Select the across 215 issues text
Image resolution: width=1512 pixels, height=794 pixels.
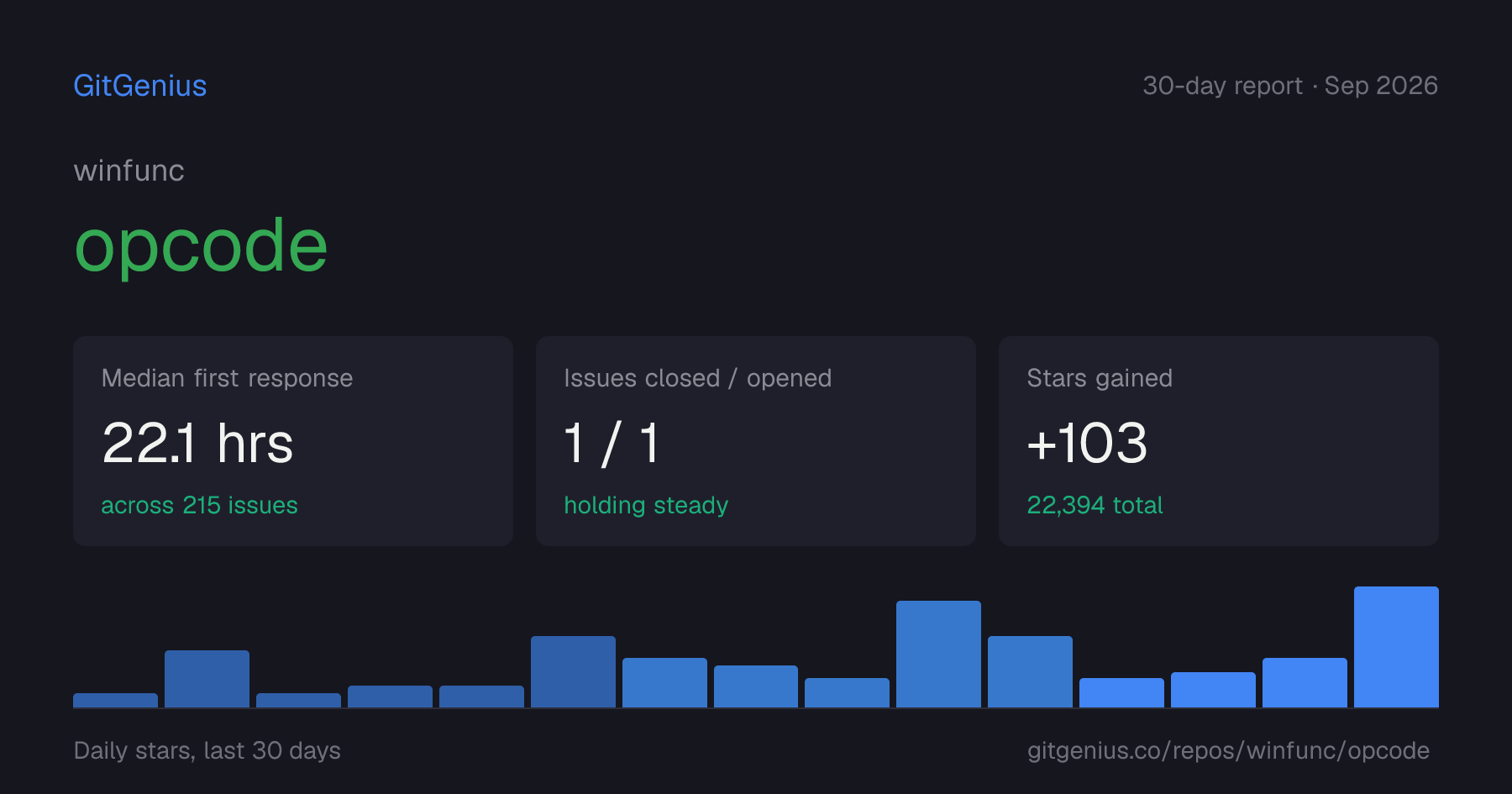click(x=199, y=505)
